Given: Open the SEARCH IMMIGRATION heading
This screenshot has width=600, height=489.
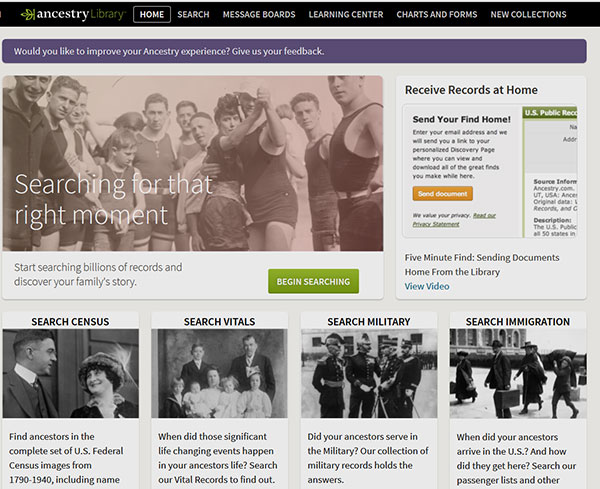Looking at the screenshot, I should pyautogui.click(x=518, y=321).
